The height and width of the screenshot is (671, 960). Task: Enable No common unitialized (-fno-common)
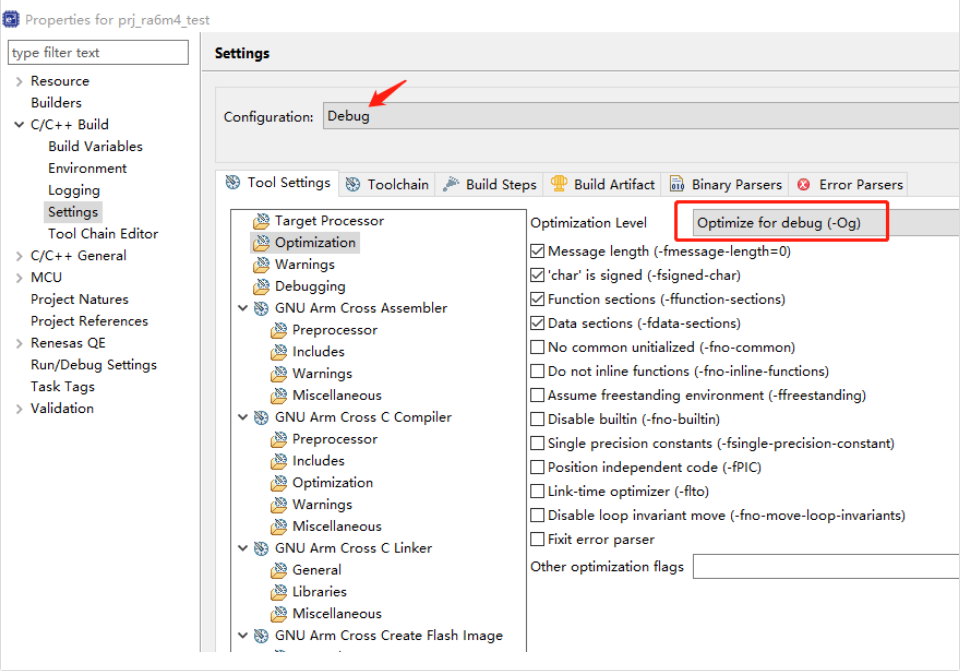pos(537,347)
